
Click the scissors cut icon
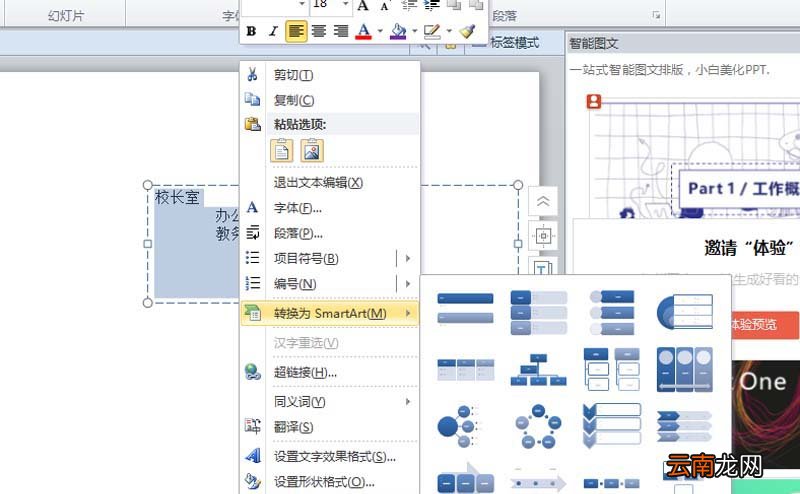tap(253, 75)
